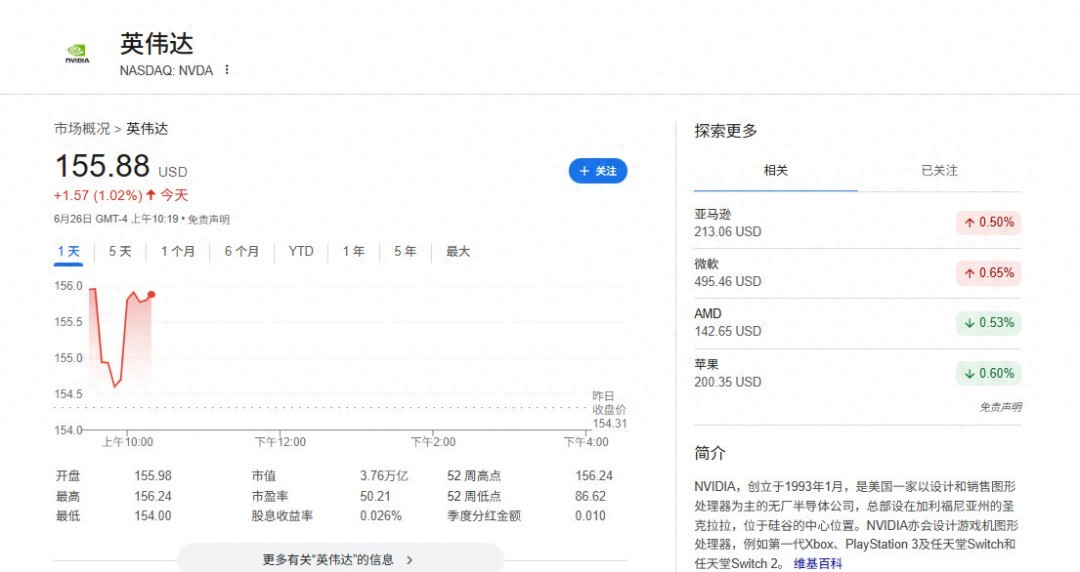The height and width of the screenshot is (572, 1080).
Task: Click 免责声明 below the related stocks list
Action: click(1000, 407)
